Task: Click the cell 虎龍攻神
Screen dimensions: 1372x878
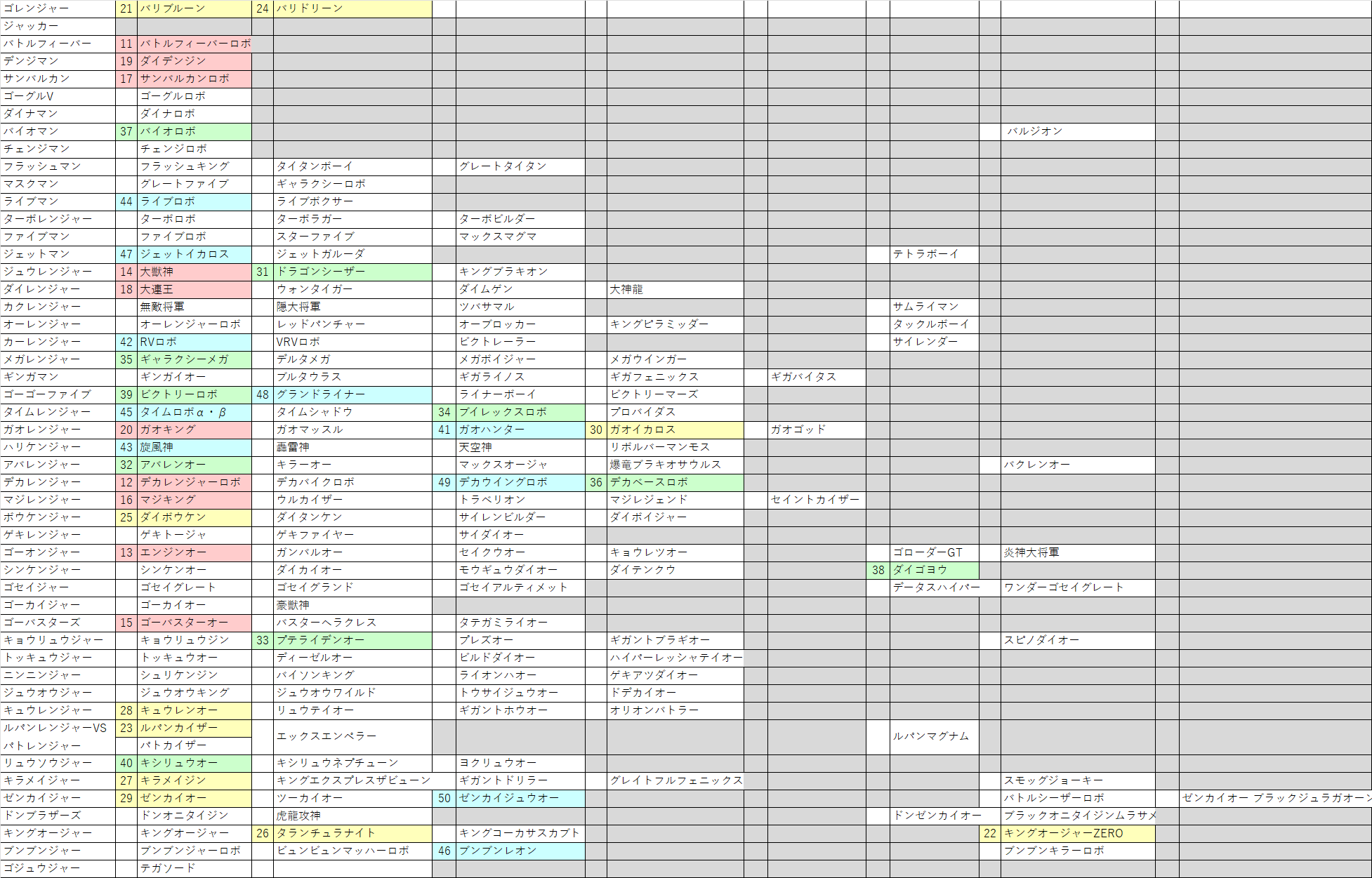Action: [352, 816]
